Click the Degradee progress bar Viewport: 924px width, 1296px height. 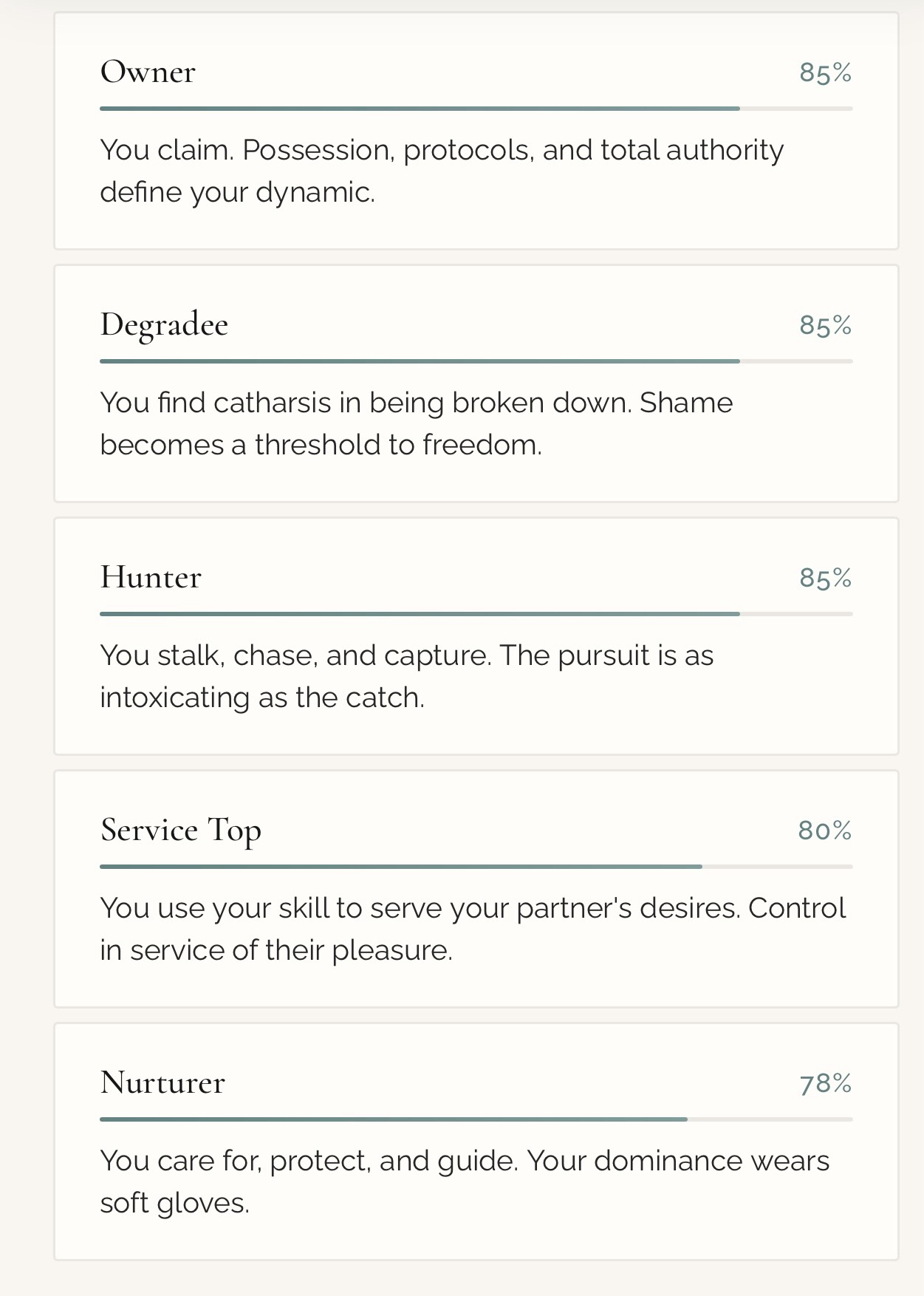[x=476, y=361]
